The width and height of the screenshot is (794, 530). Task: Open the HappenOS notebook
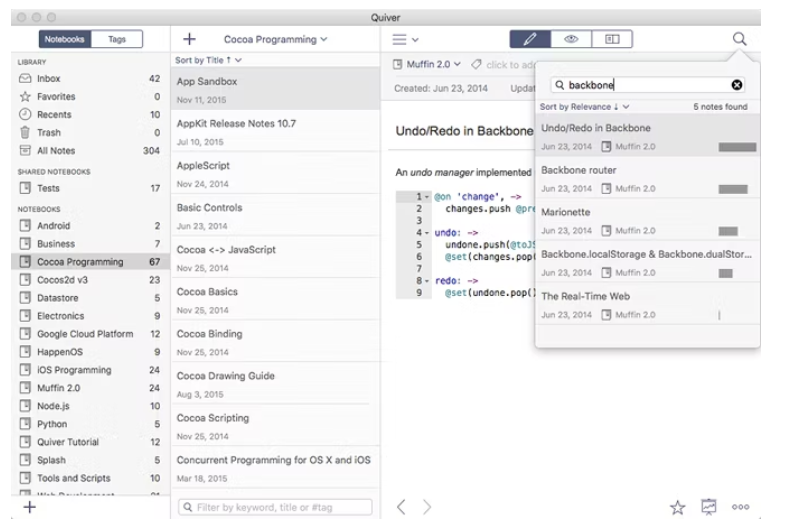click(90, 352)
